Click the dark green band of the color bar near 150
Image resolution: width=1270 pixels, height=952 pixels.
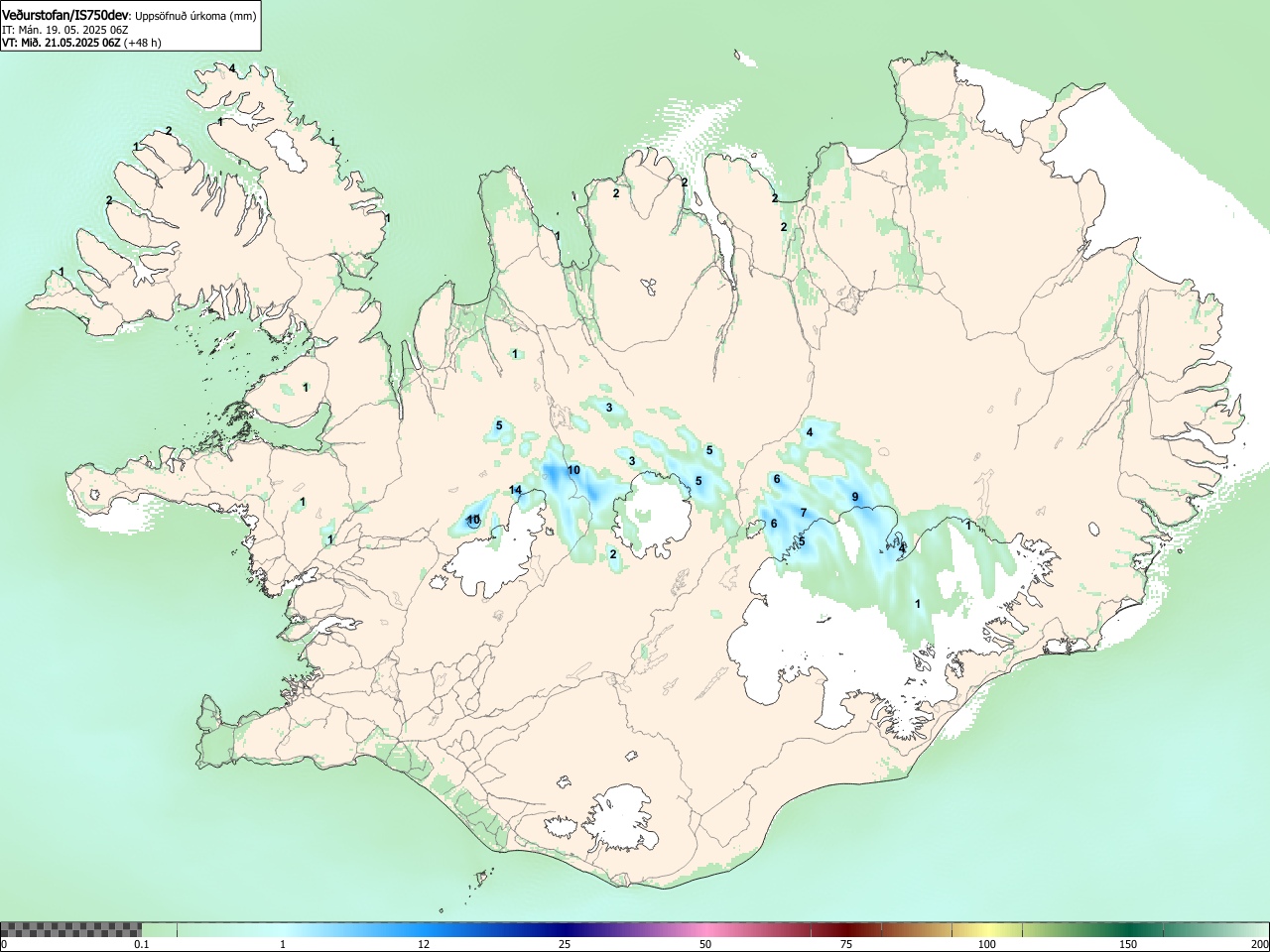(1127, 929)
